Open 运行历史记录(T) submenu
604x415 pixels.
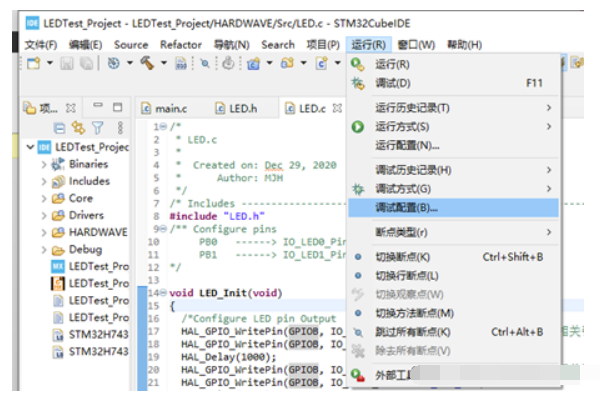pos(453,108)
